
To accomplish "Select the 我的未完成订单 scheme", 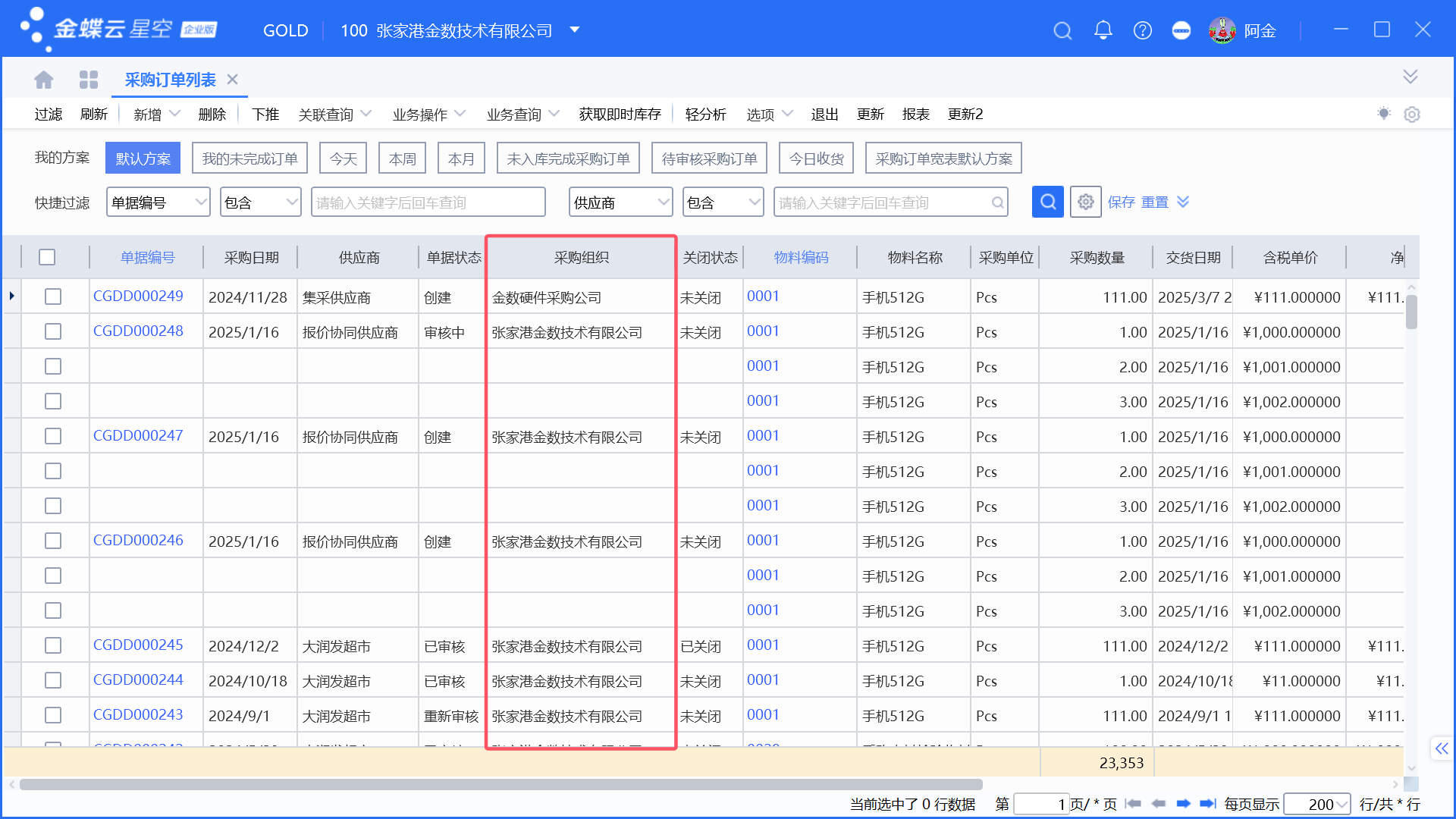I will click(250, 158).
